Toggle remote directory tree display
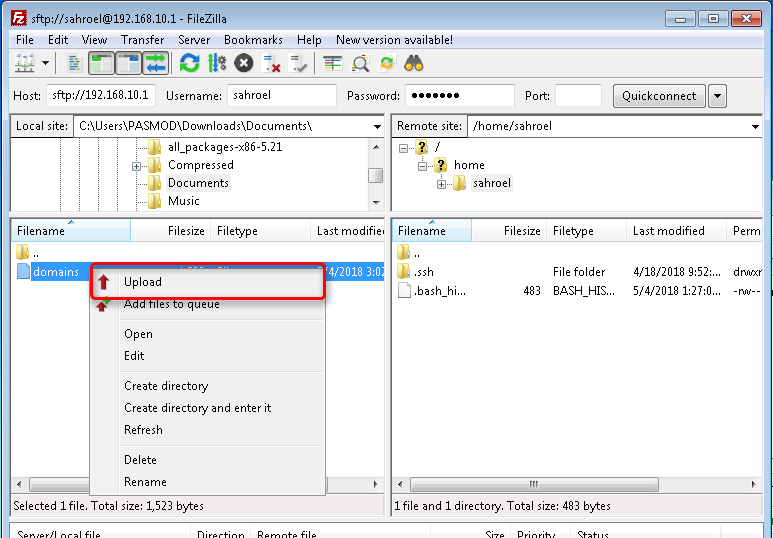 (x=129, y=63)
